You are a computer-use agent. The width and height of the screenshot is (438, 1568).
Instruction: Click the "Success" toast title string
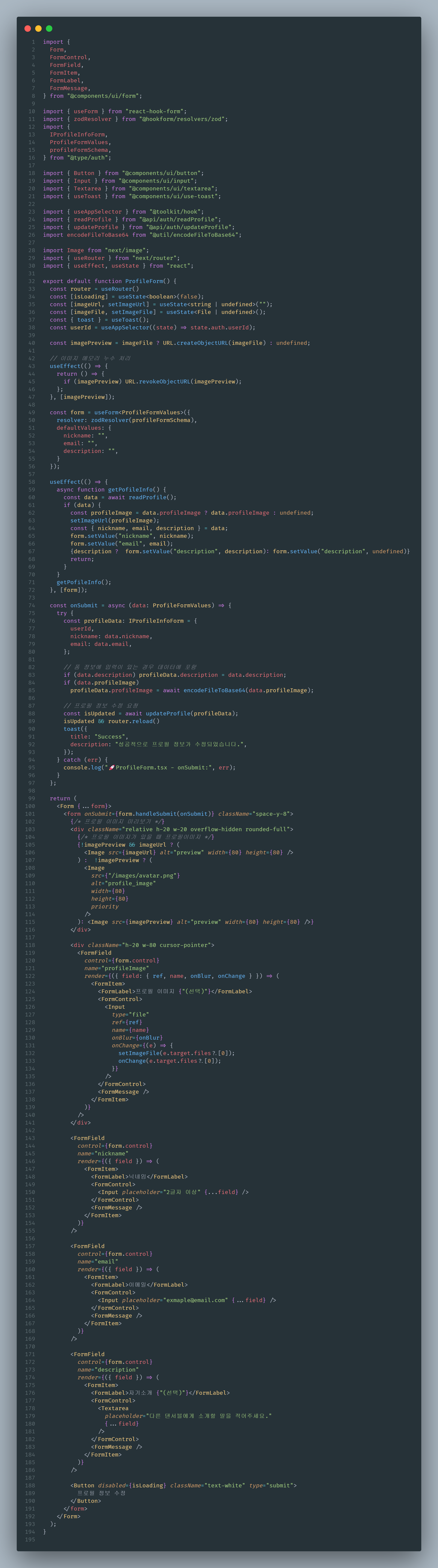pos(110,737)
